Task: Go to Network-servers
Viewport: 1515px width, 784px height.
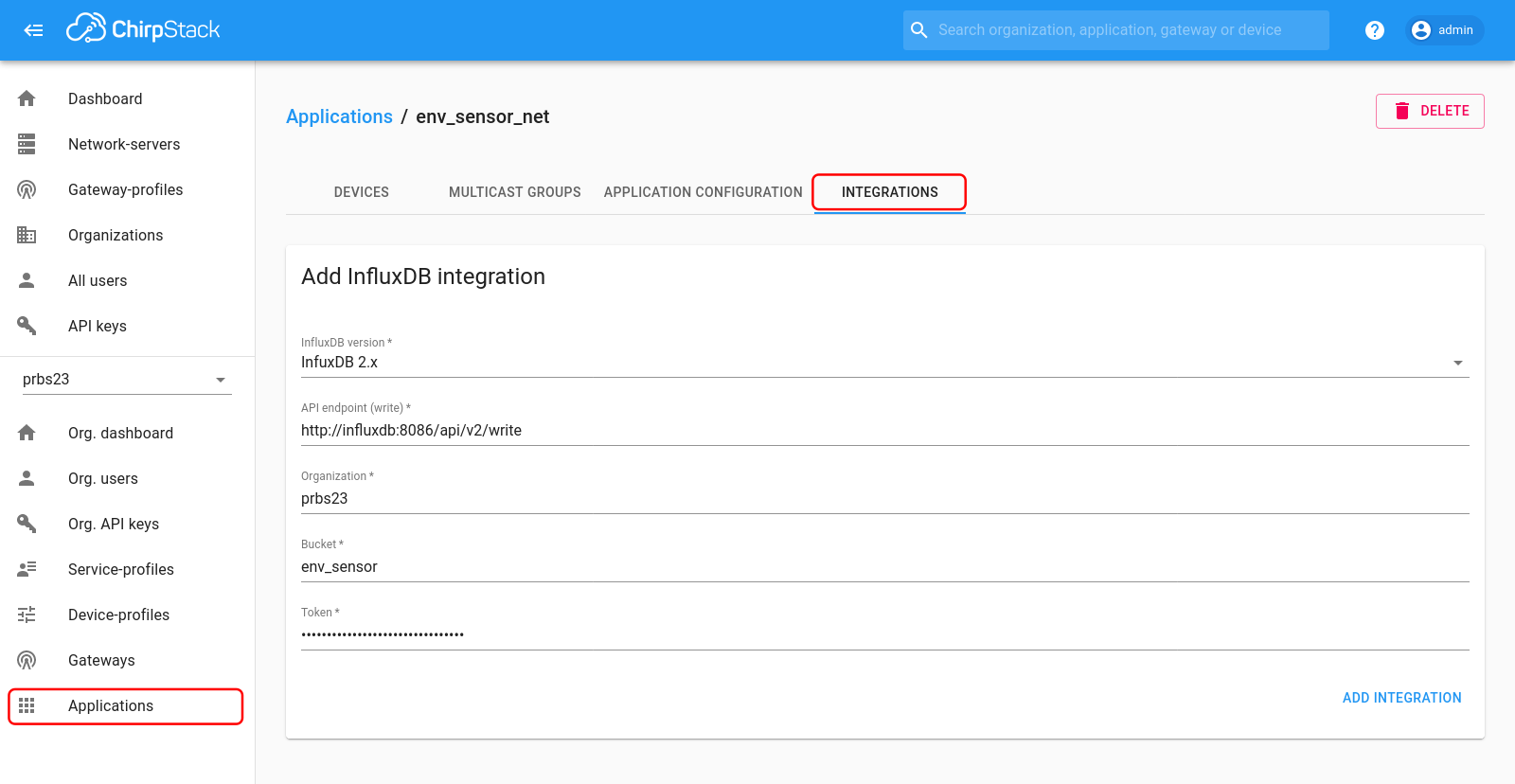Action: (x=127, y=144)
